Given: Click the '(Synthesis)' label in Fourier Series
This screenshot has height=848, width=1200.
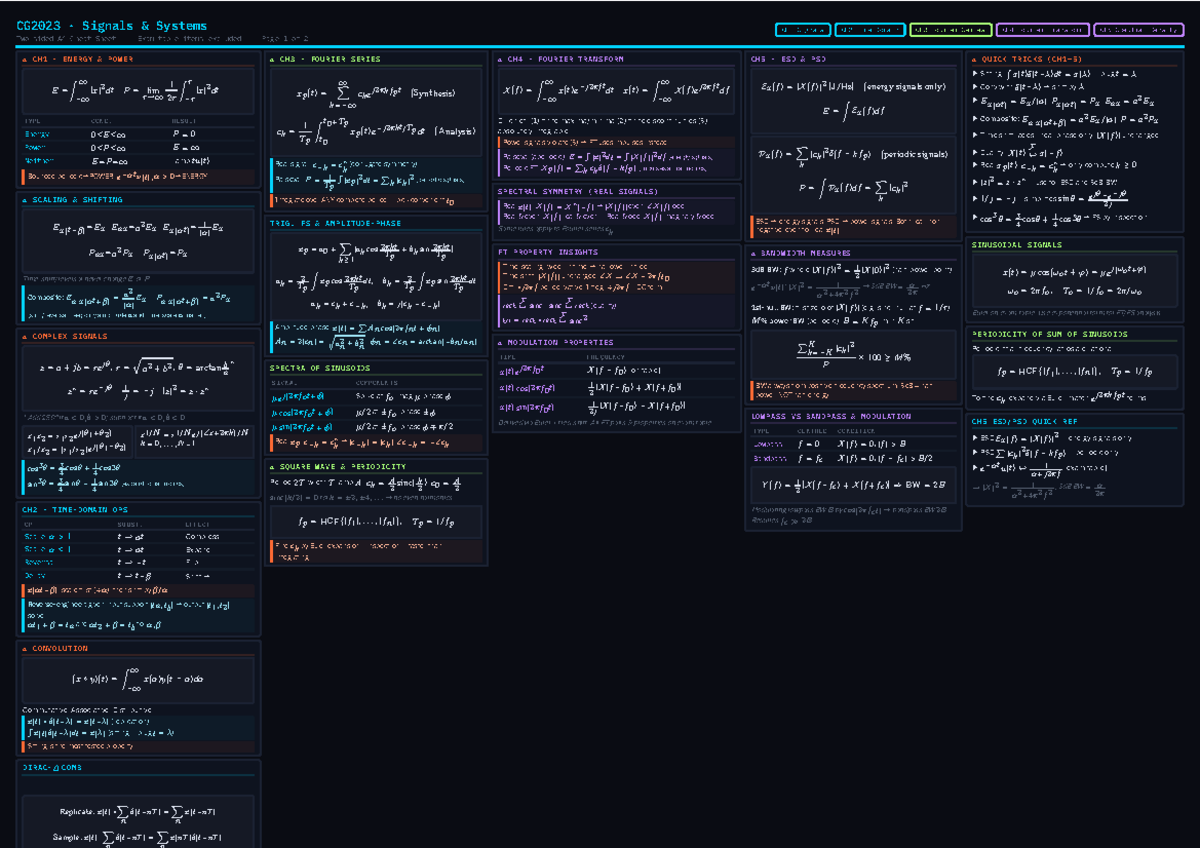Looking at the screenshot, I should (432, 93).
